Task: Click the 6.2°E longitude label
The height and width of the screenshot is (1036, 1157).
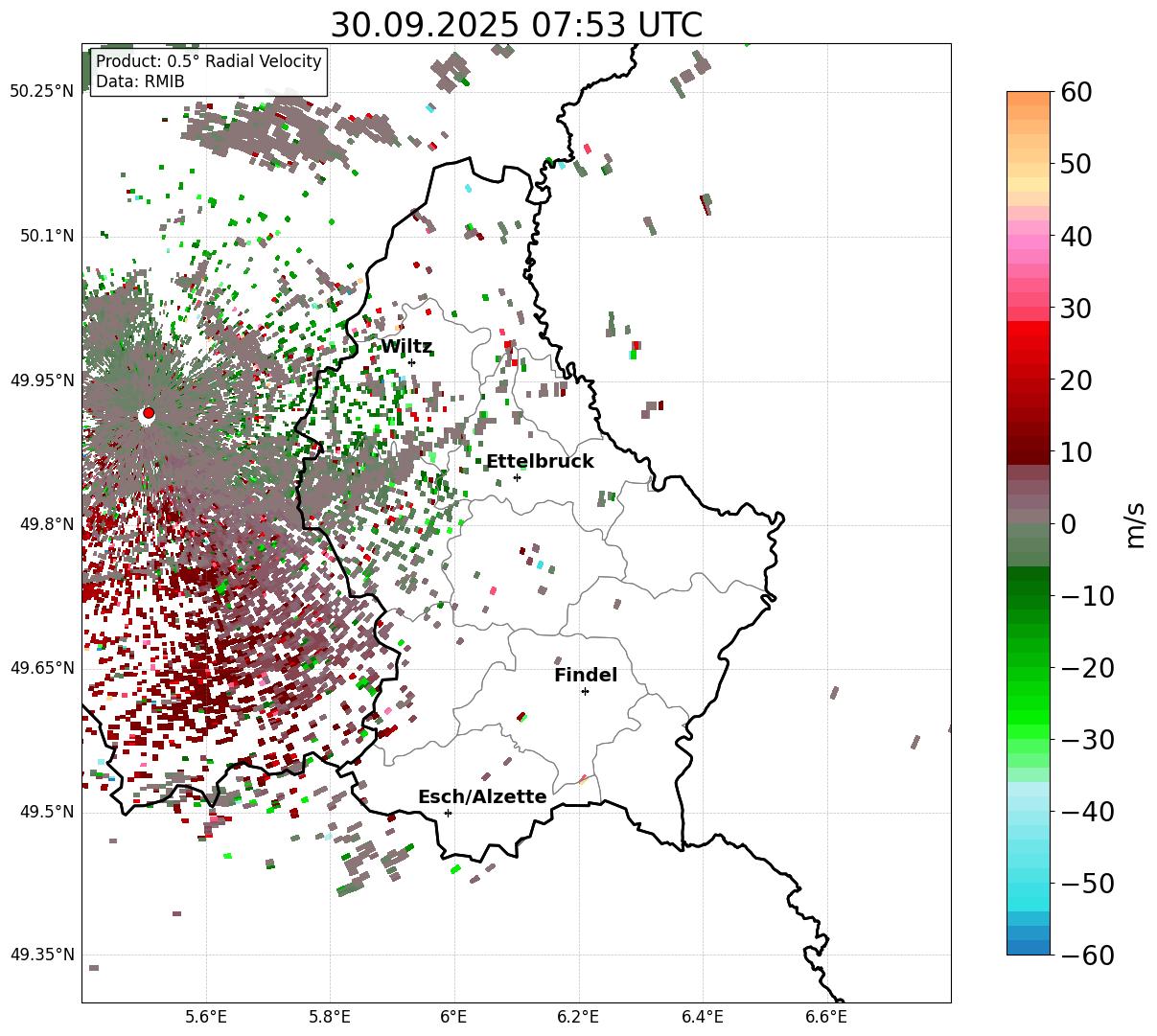Action: pos(578,1017)
